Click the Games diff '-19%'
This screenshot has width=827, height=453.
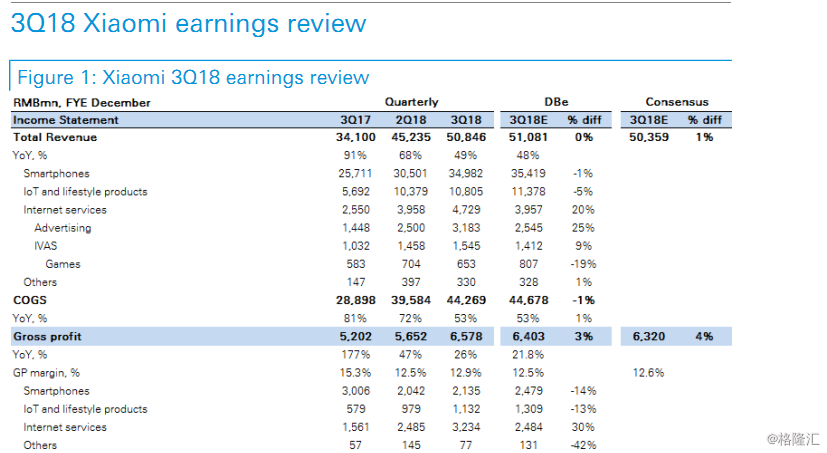583,264
